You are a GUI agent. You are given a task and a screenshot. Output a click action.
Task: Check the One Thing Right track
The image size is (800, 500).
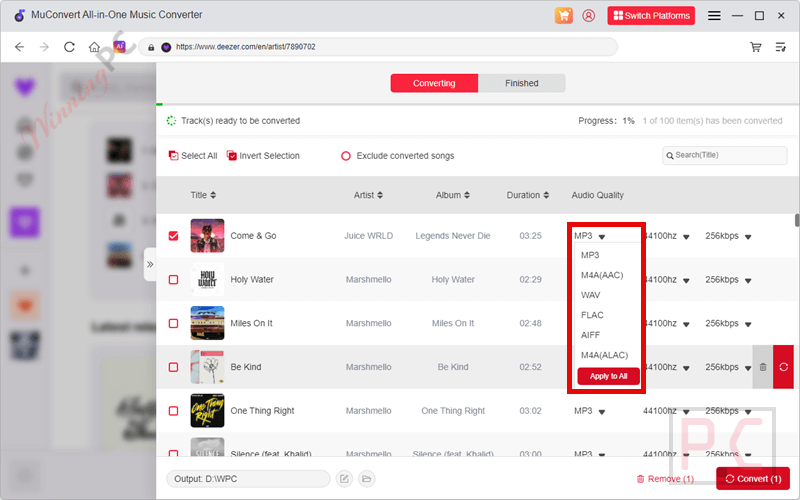[x=173, y=411]
